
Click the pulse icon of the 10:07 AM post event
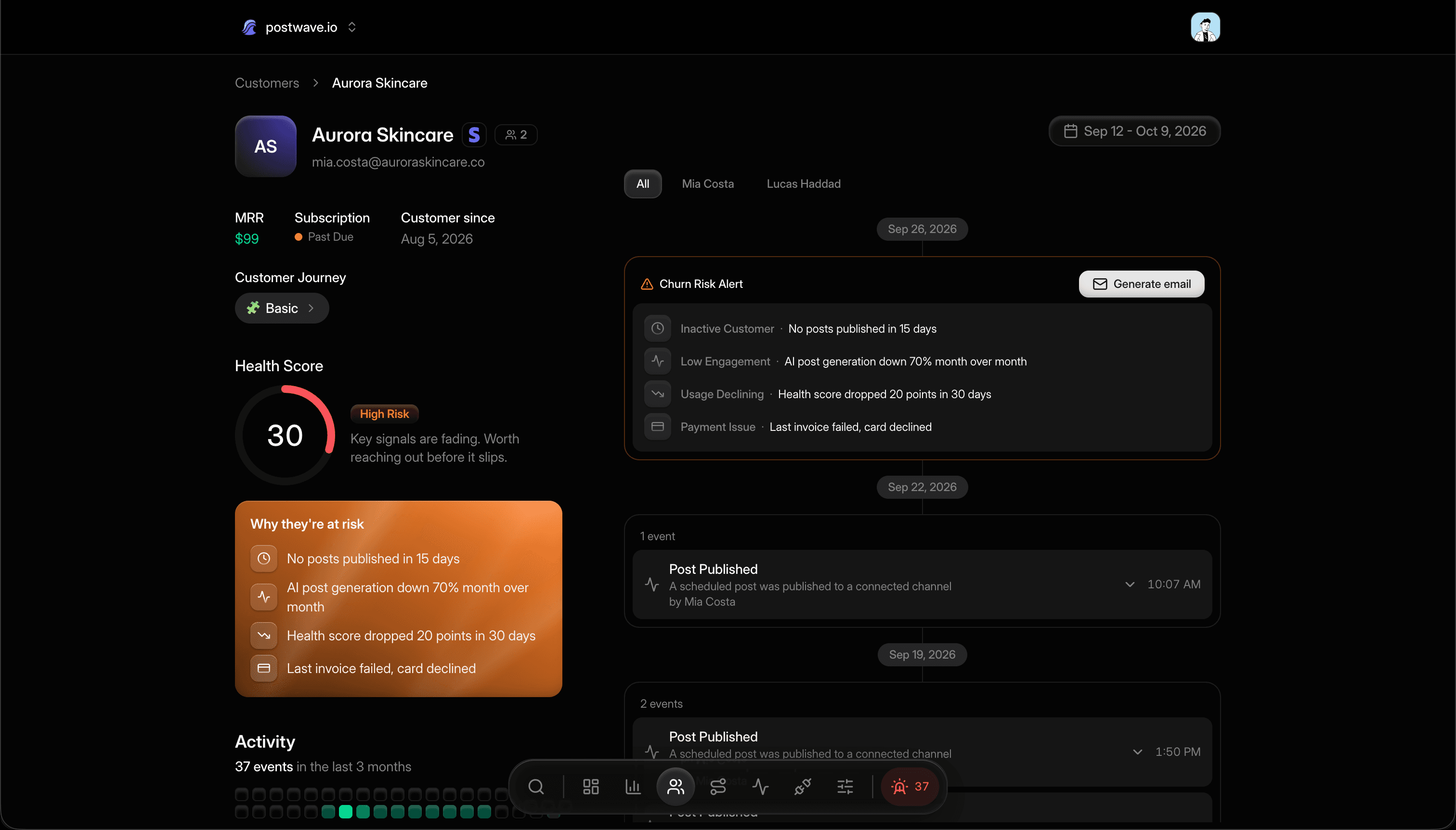[651, 584]
